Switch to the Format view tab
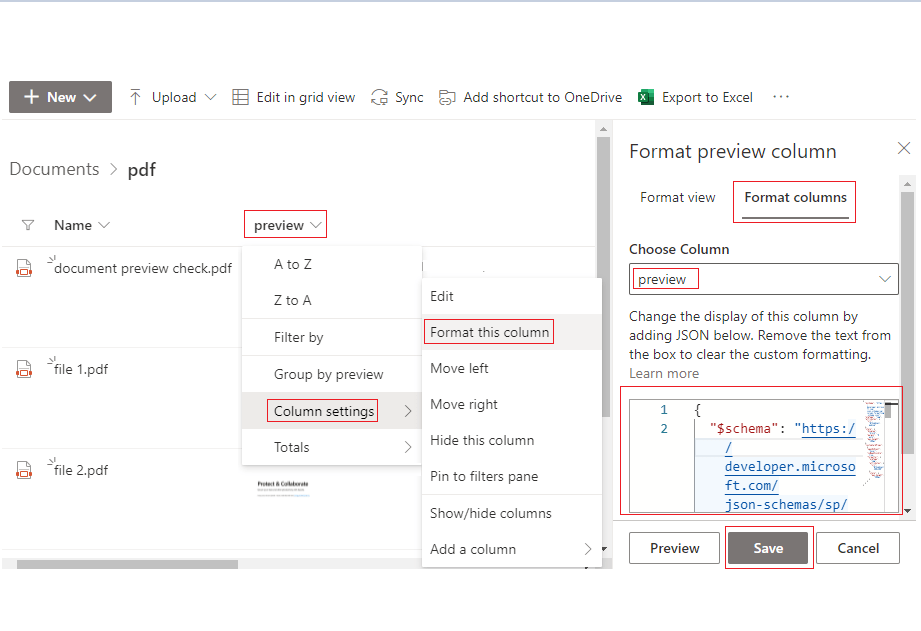 tap(678, 197)
